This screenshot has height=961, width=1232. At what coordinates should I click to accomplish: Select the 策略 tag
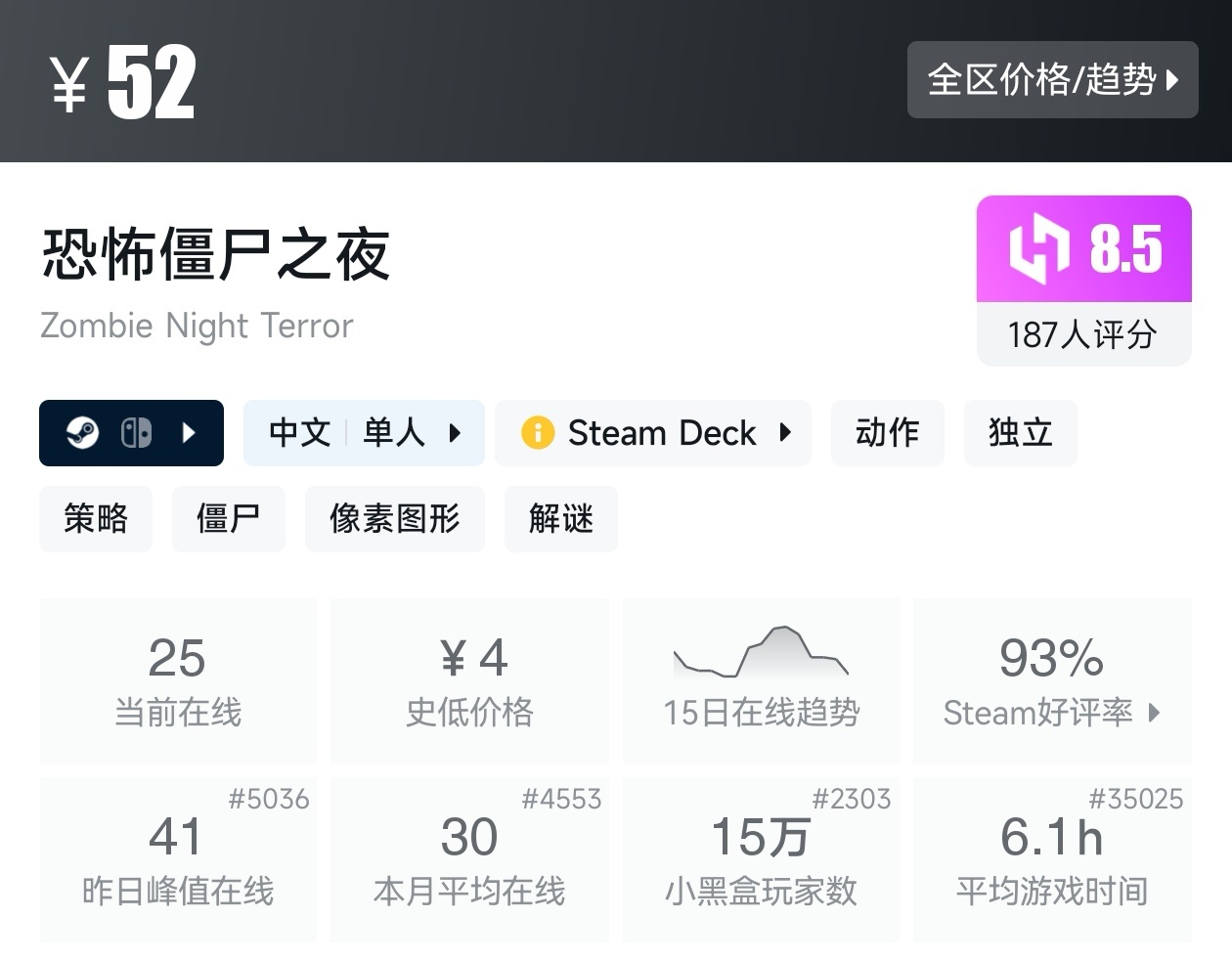96,518
